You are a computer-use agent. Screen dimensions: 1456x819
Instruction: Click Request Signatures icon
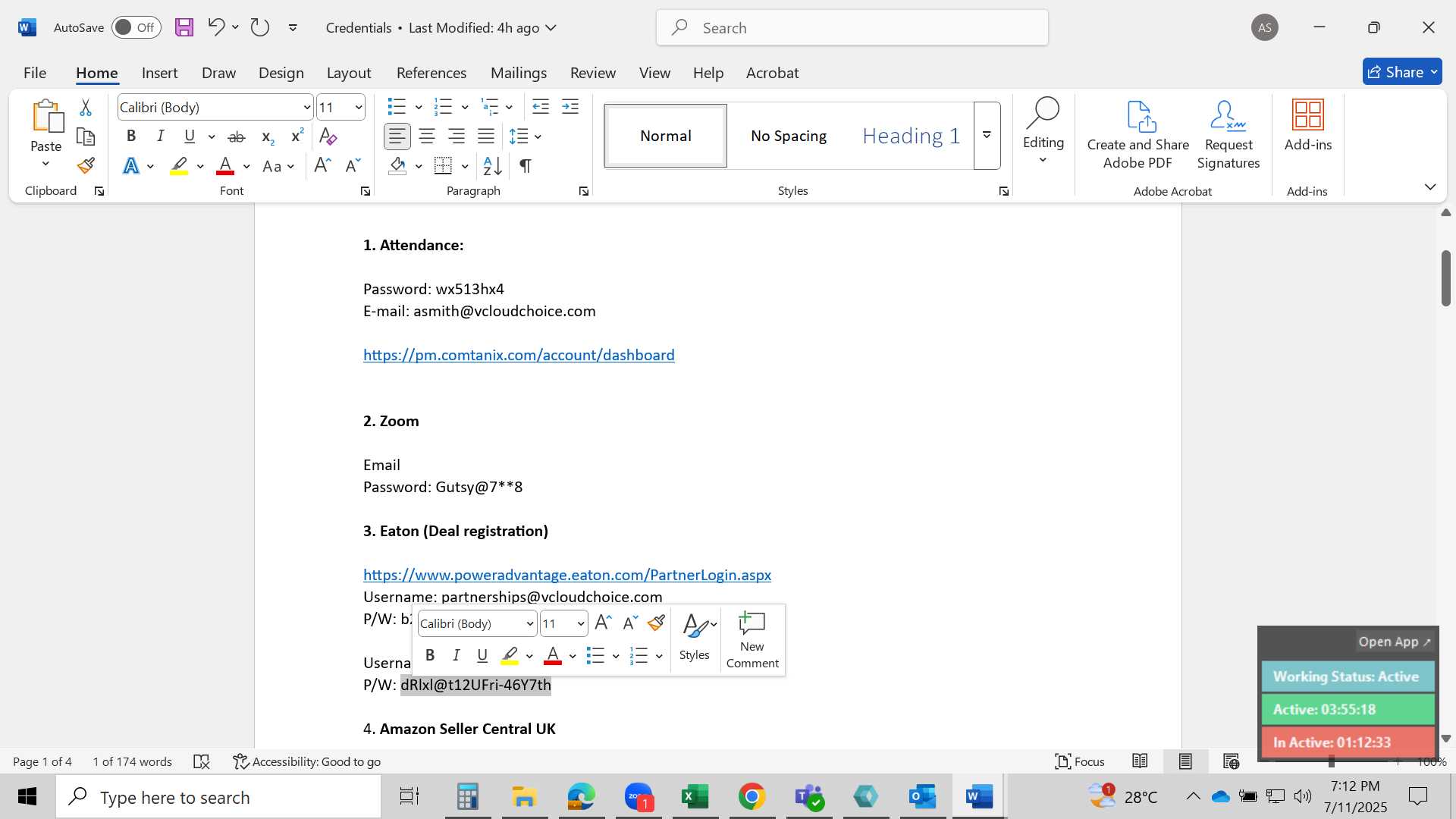click(x=1228, y=135)
